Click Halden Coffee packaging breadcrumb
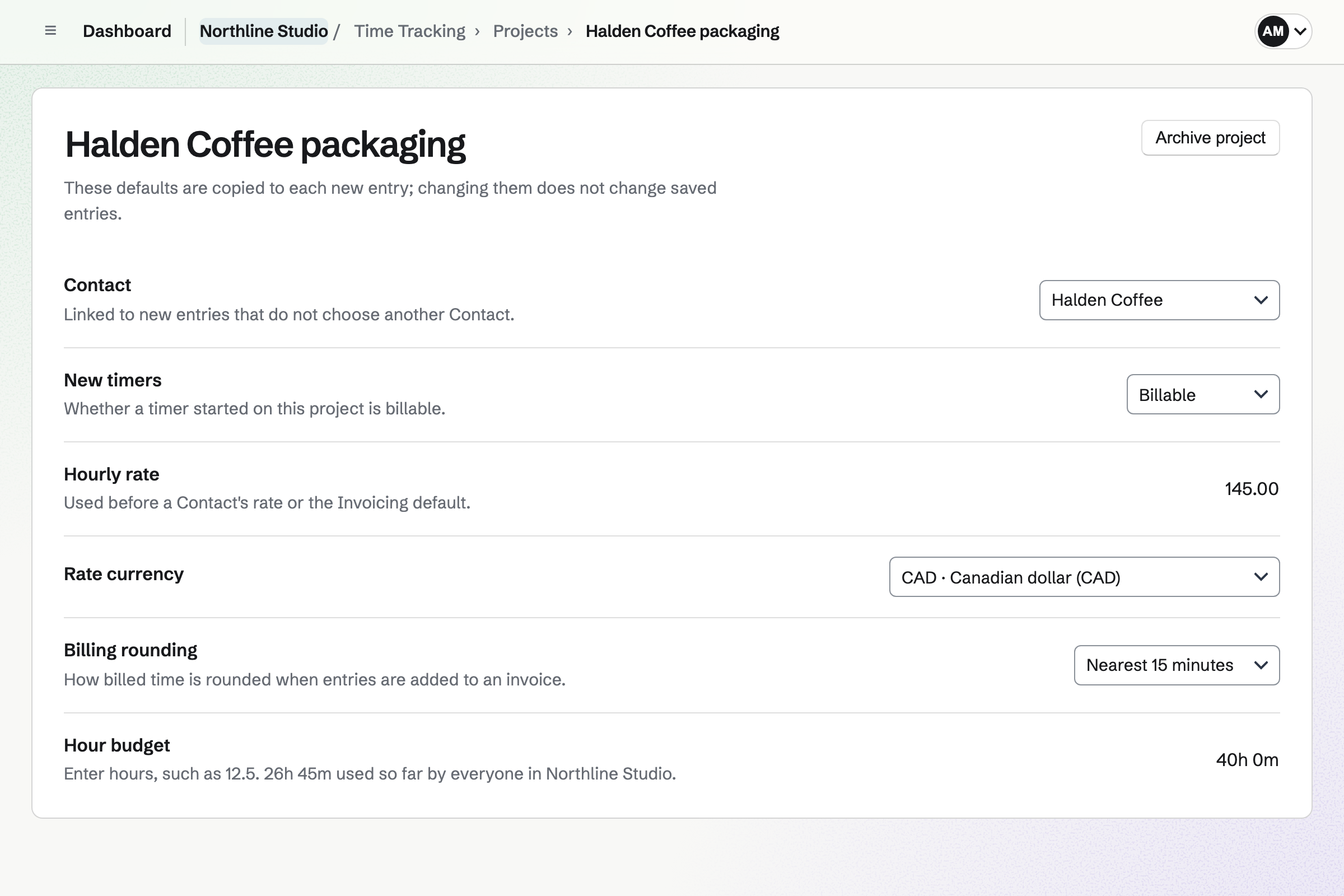Viewport: 1344px width, 896px height. tap(682, 31)
